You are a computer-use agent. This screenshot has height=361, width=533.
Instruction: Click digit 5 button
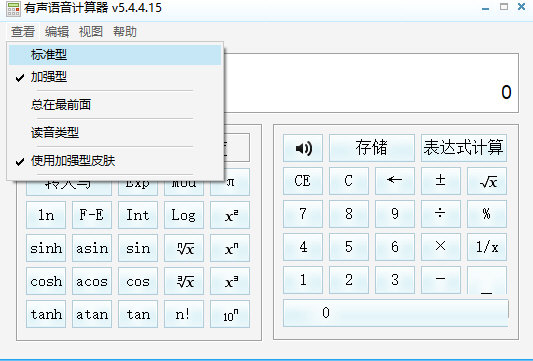point(349,247)
